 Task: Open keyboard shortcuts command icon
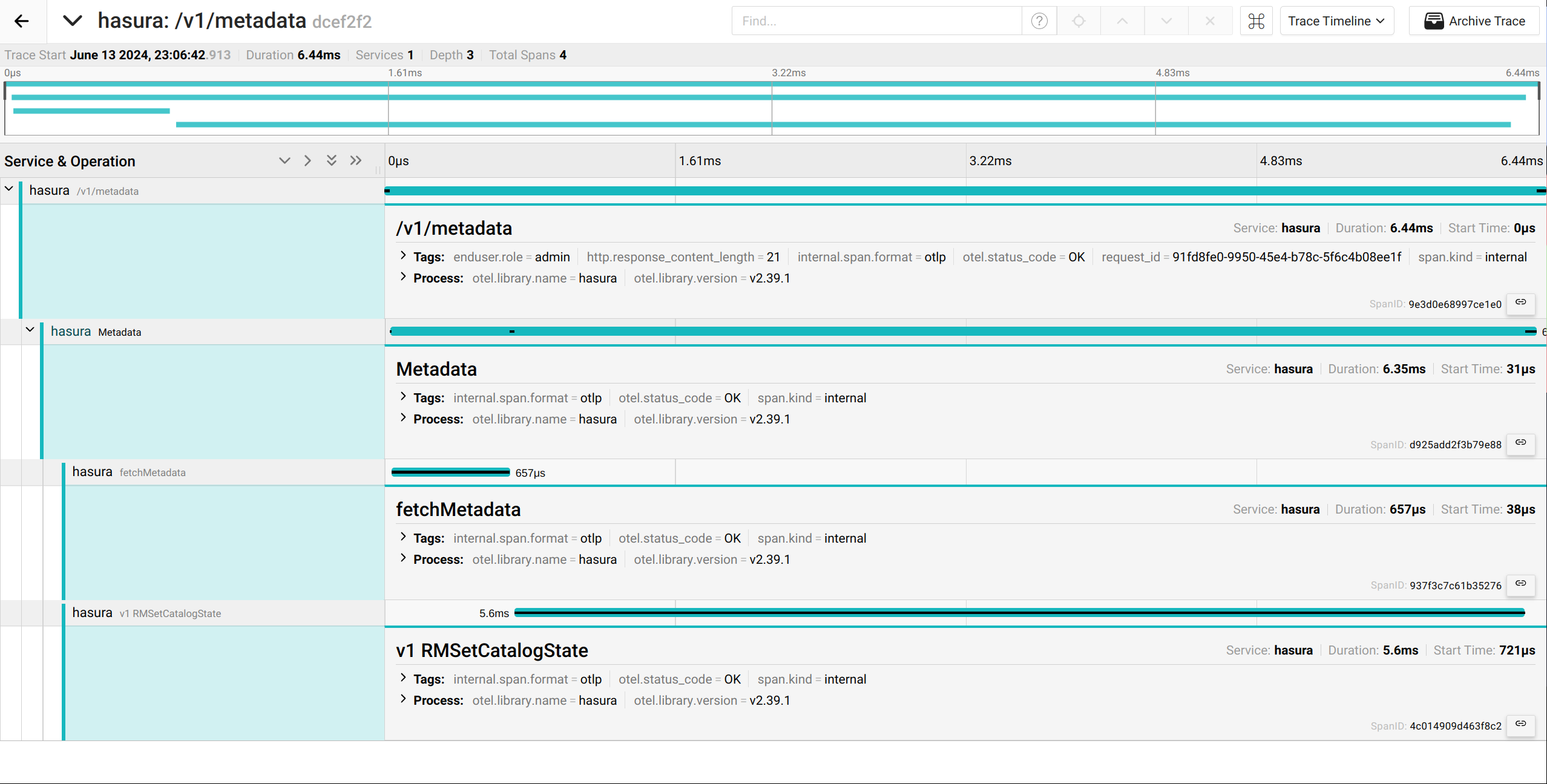click(x=1256, y=21)
